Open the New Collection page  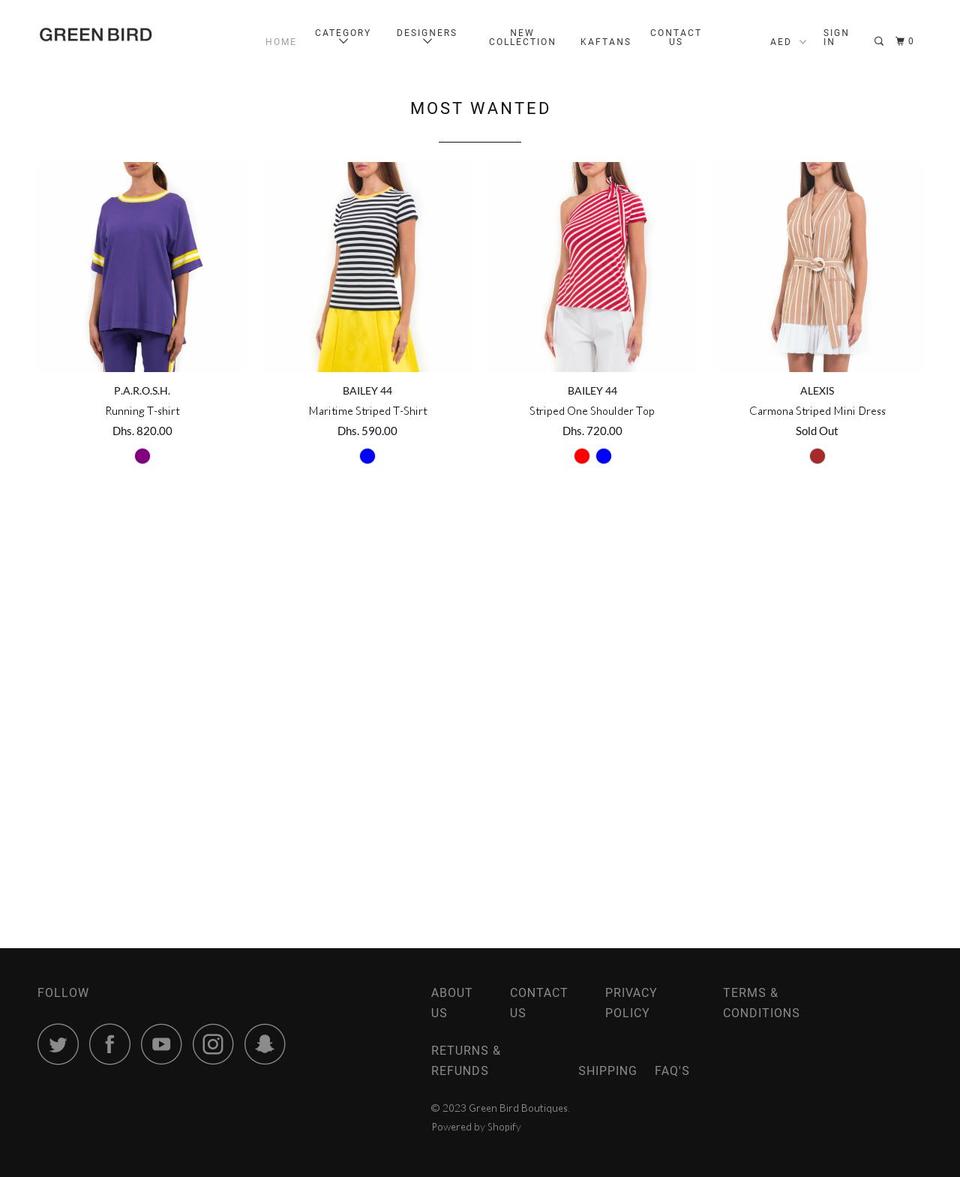click(x=522, y=38)
